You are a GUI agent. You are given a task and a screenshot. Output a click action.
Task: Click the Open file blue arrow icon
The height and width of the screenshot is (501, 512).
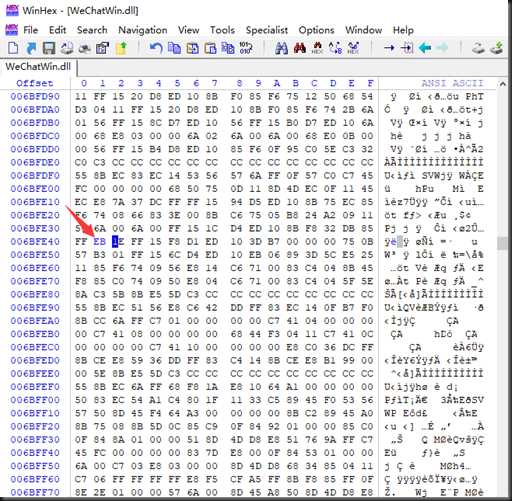[x=31, y=48]
